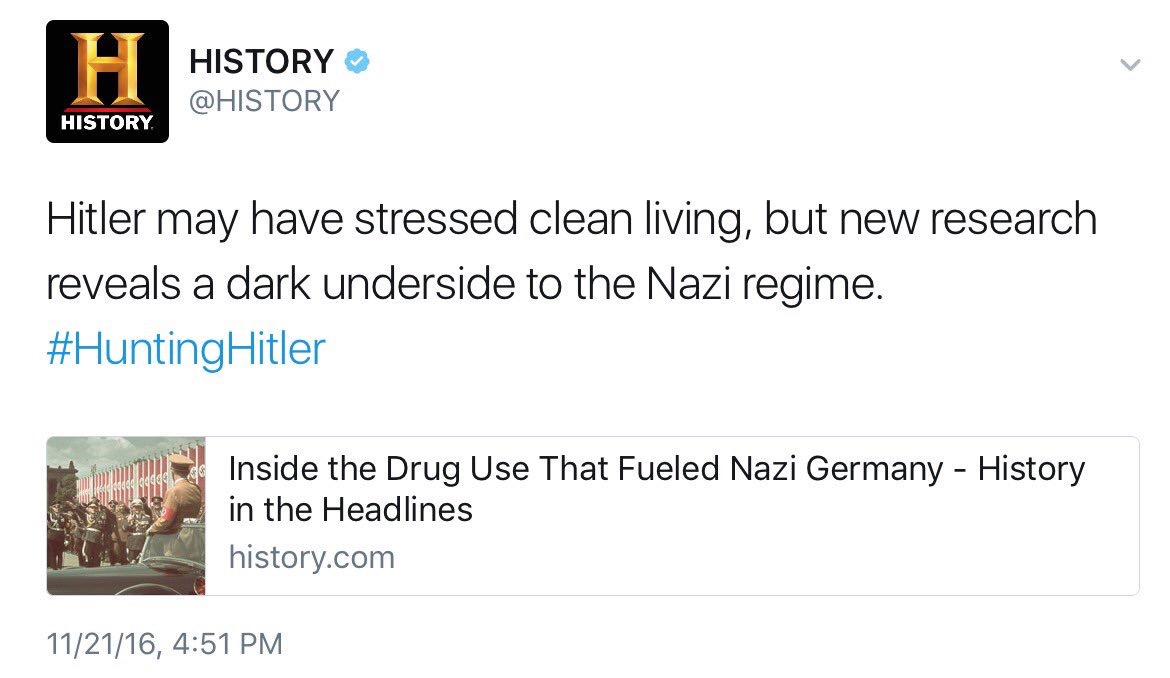Click the tweet line starting 'Hitler may have'

[570, 220]
